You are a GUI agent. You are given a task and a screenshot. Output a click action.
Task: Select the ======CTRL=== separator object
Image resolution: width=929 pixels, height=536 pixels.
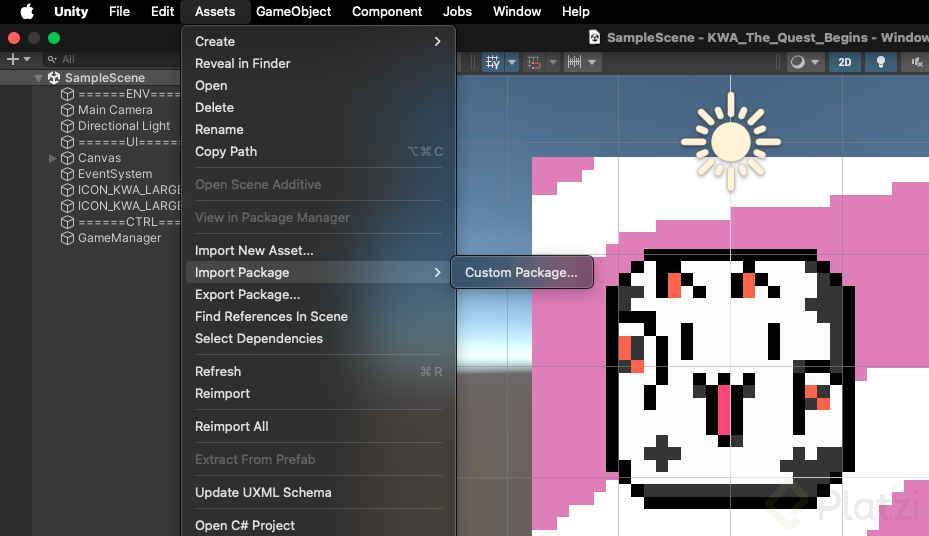click(x=129, y=222)
